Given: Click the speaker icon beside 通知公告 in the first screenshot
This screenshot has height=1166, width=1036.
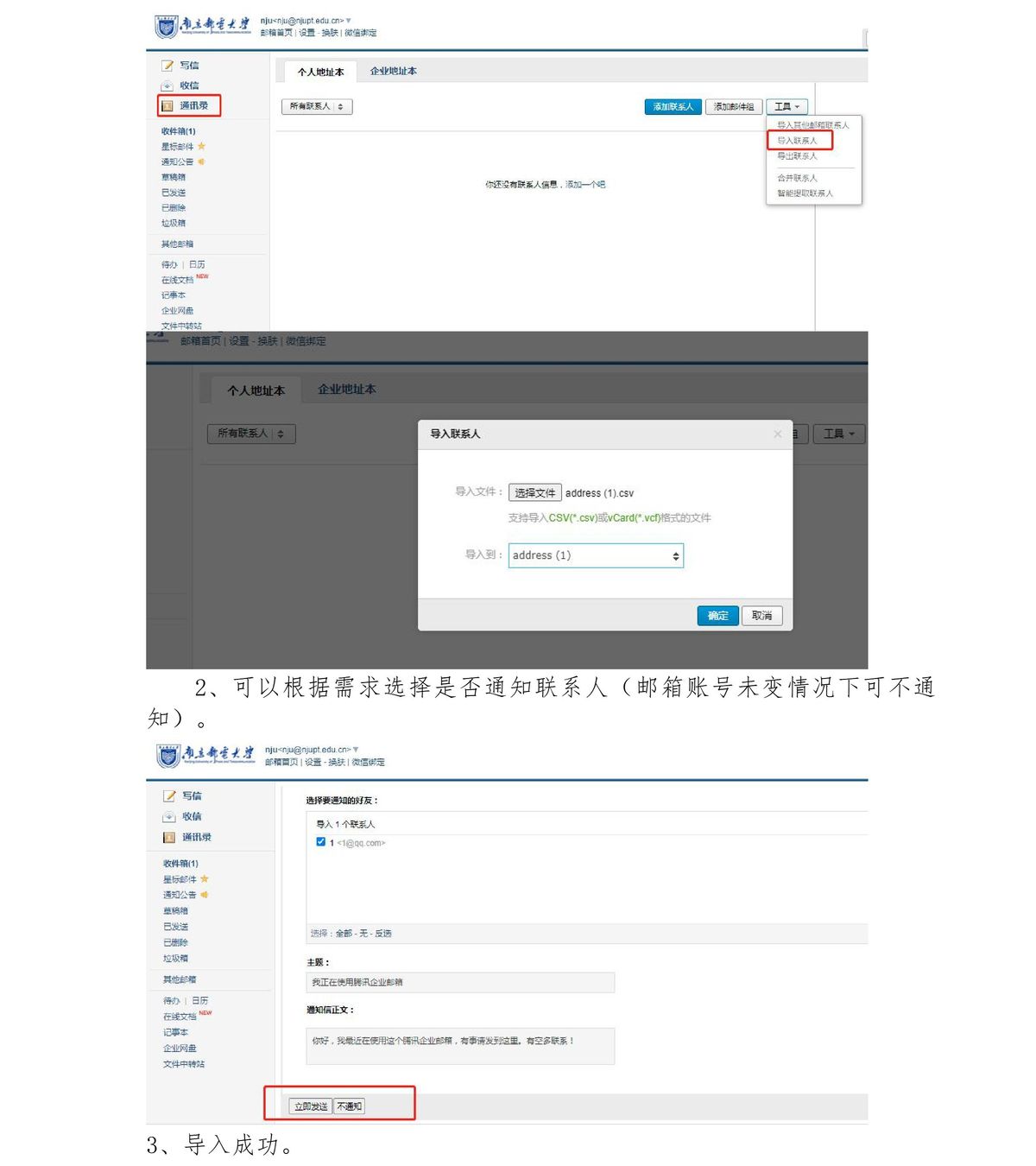Looking at the screenshot, I should click(x=201, y=162).
